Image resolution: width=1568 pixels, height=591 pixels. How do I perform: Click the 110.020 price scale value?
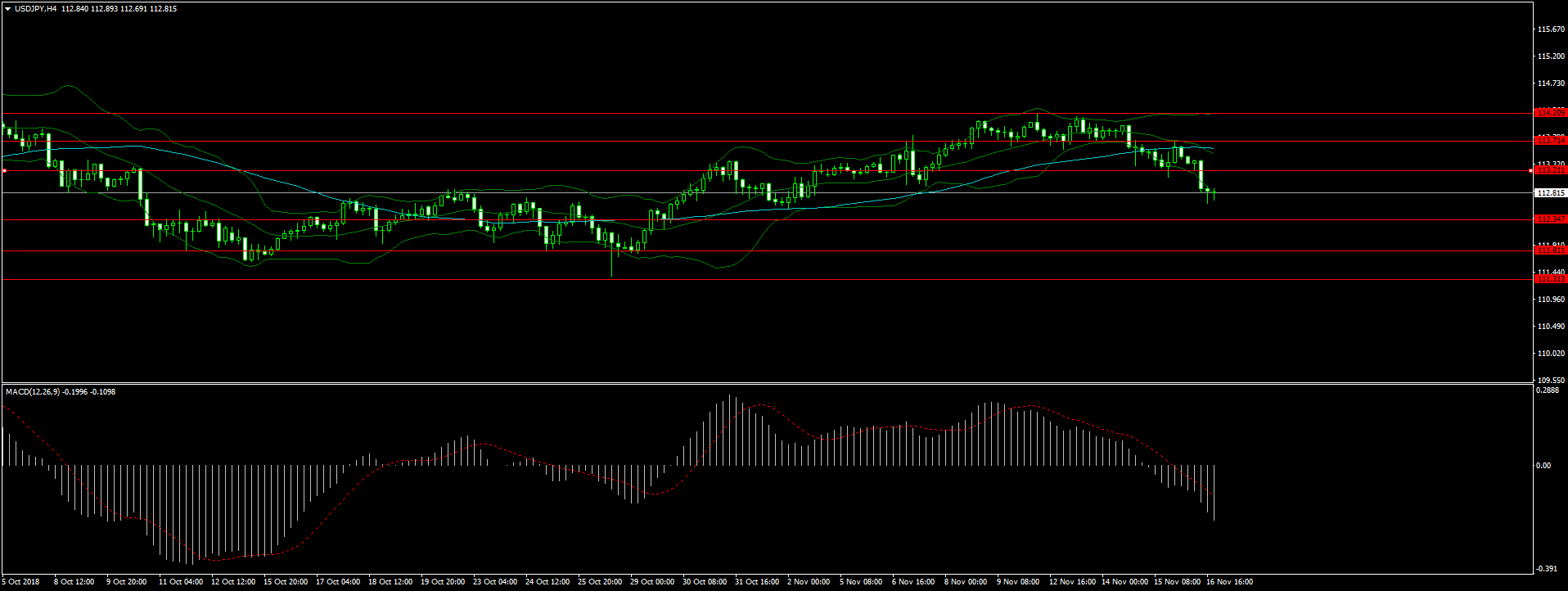pos(1552,354)
